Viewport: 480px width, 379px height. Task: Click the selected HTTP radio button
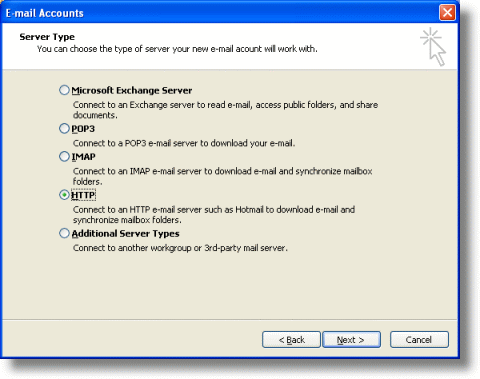(x=64, y=195)
